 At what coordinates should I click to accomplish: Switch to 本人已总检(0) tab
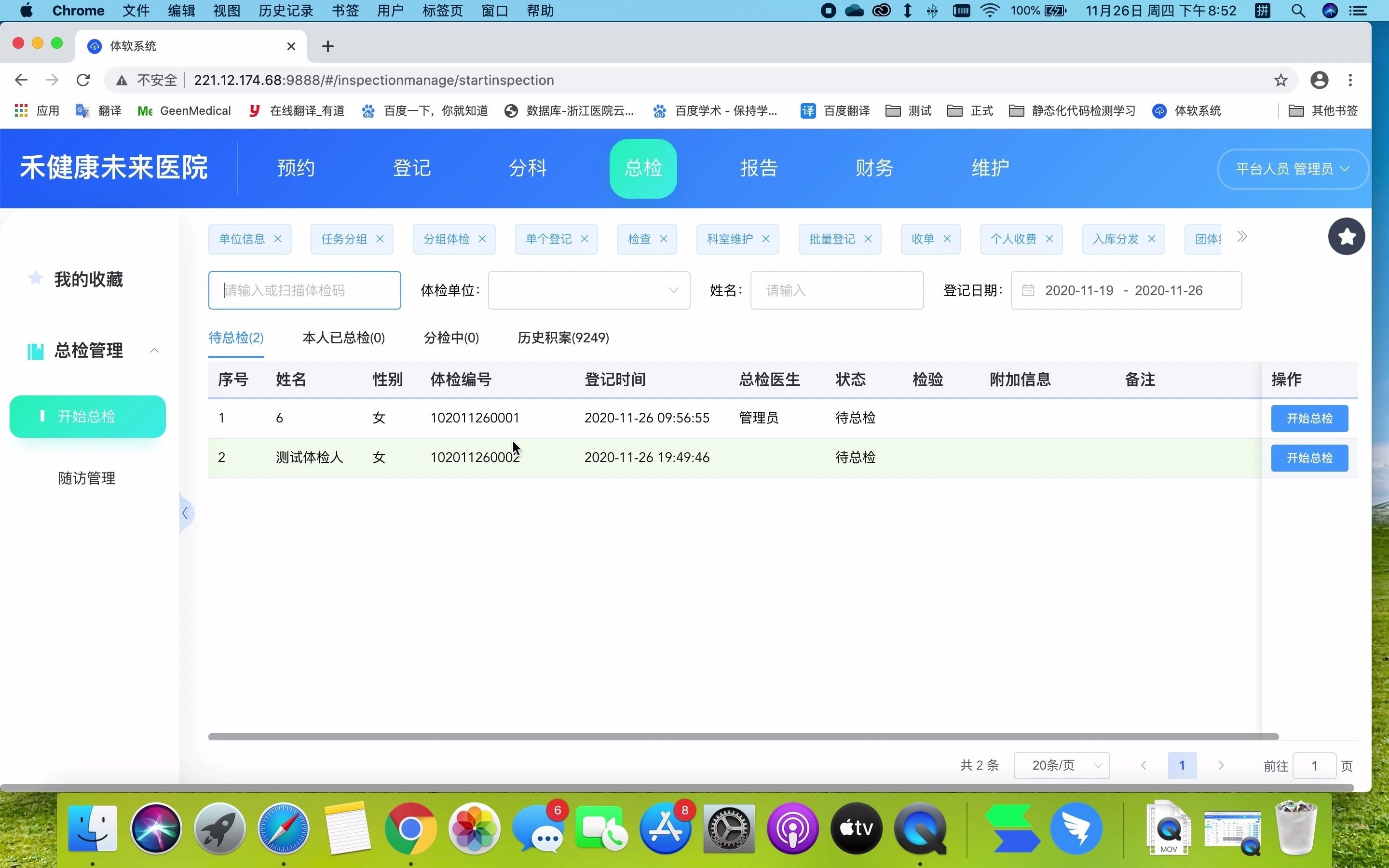(343, 337)
